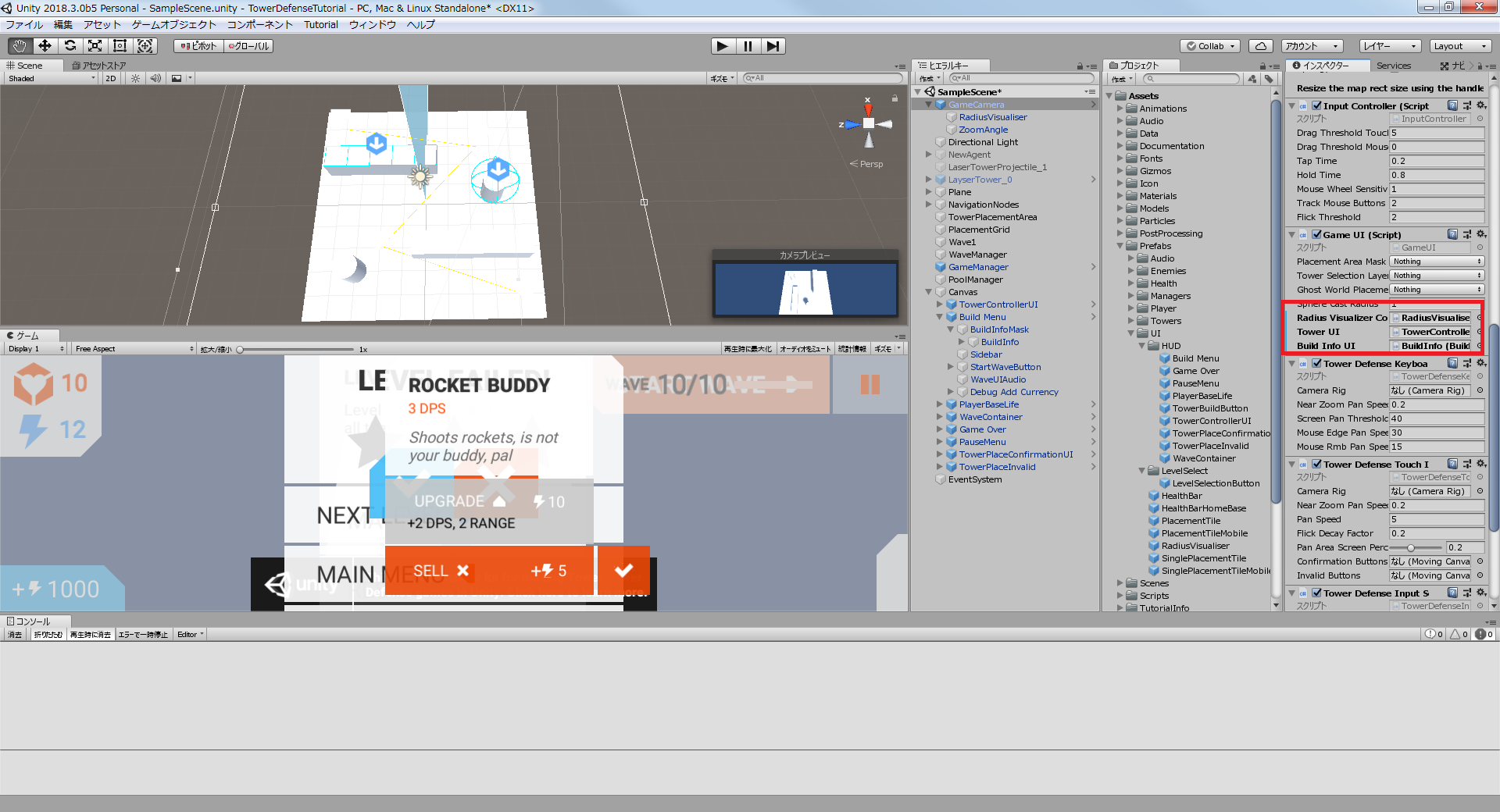
Task: Open the Layout dropdown
Action: click(1460, 46)
